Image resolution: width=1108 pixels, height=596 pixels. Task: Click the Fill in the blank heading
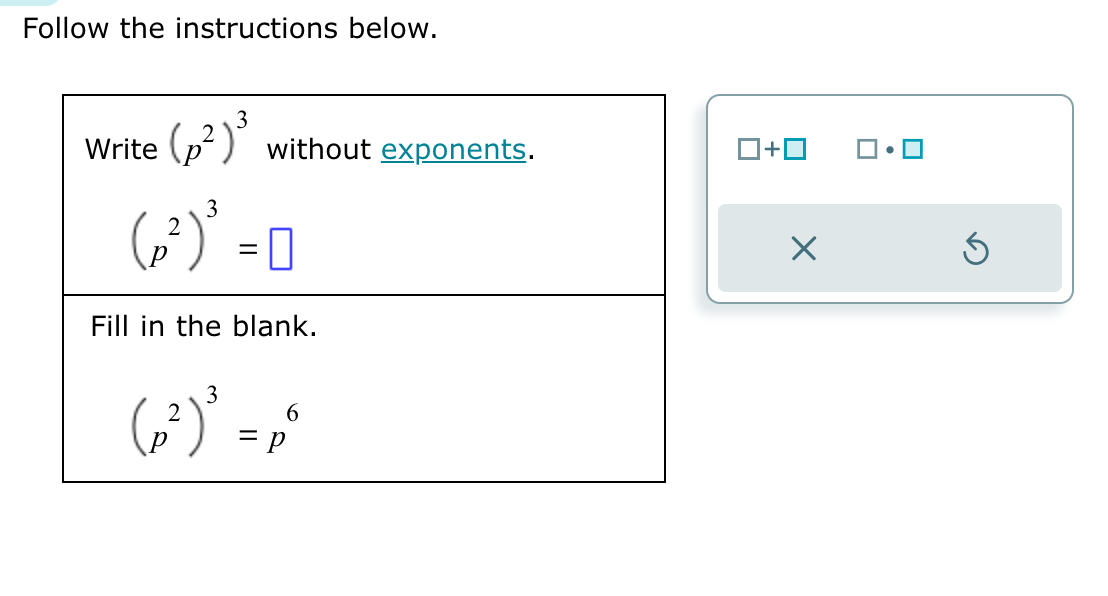point(204,325)
